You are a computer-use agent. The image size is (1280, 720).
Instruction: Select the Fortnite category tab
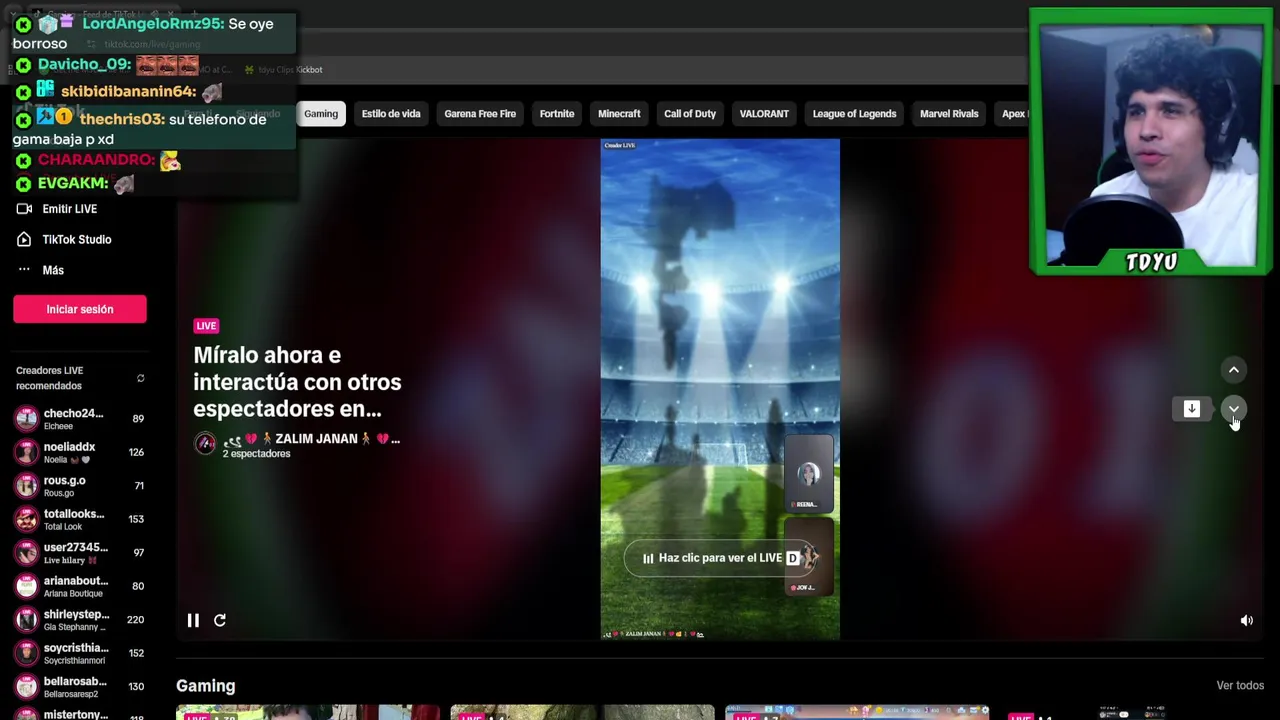click(x=557, y=114)
